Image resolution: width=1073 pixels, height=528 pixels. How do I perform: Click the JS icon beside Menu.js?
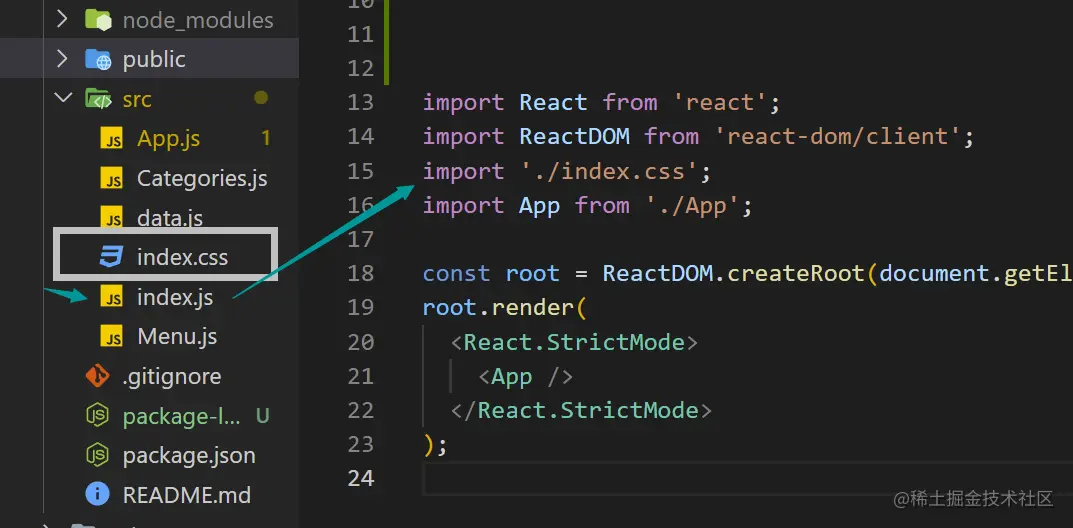click(112, 337)
